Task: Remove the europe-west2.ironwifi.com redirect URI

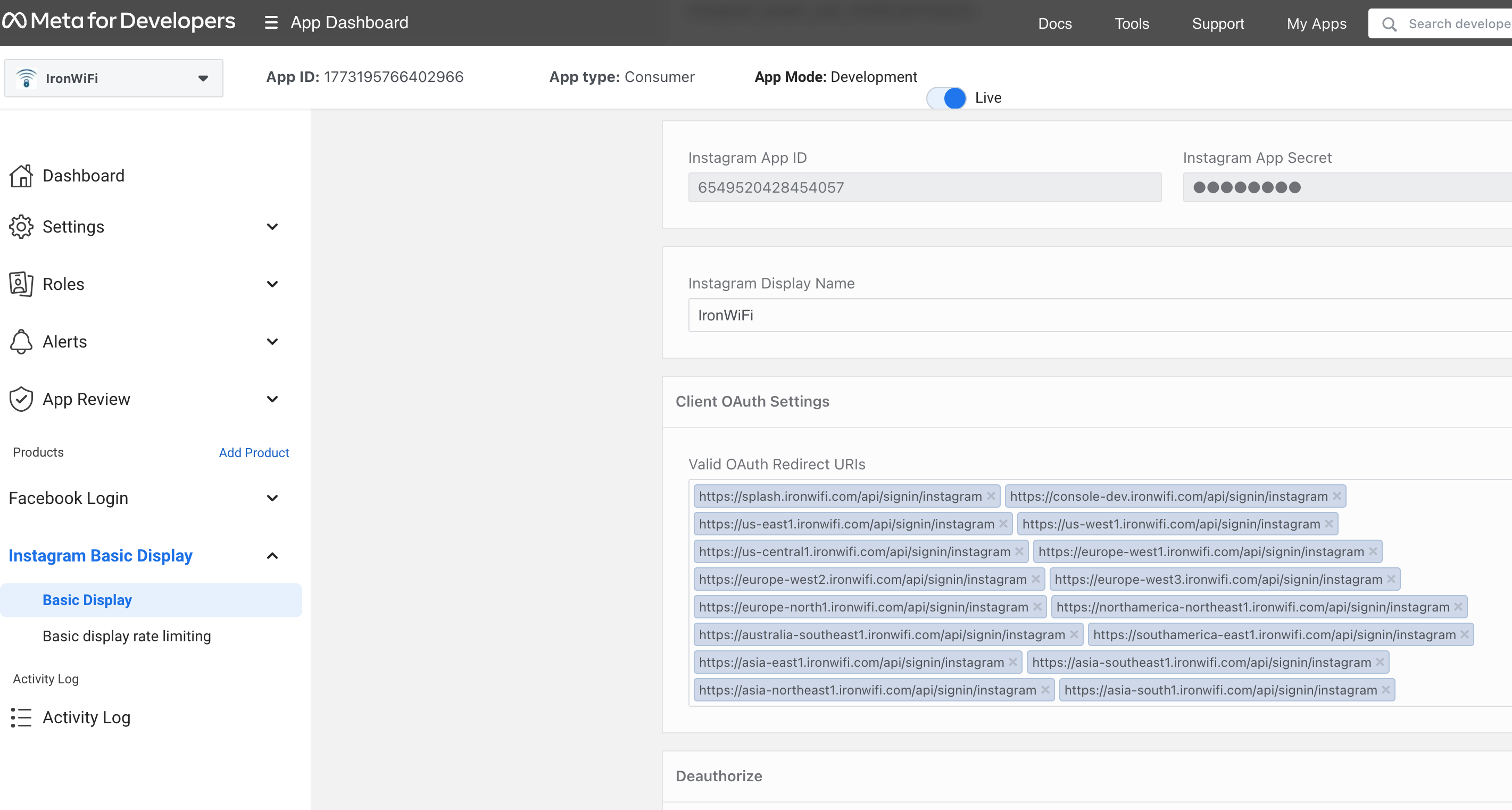Action: (1035, 578)
